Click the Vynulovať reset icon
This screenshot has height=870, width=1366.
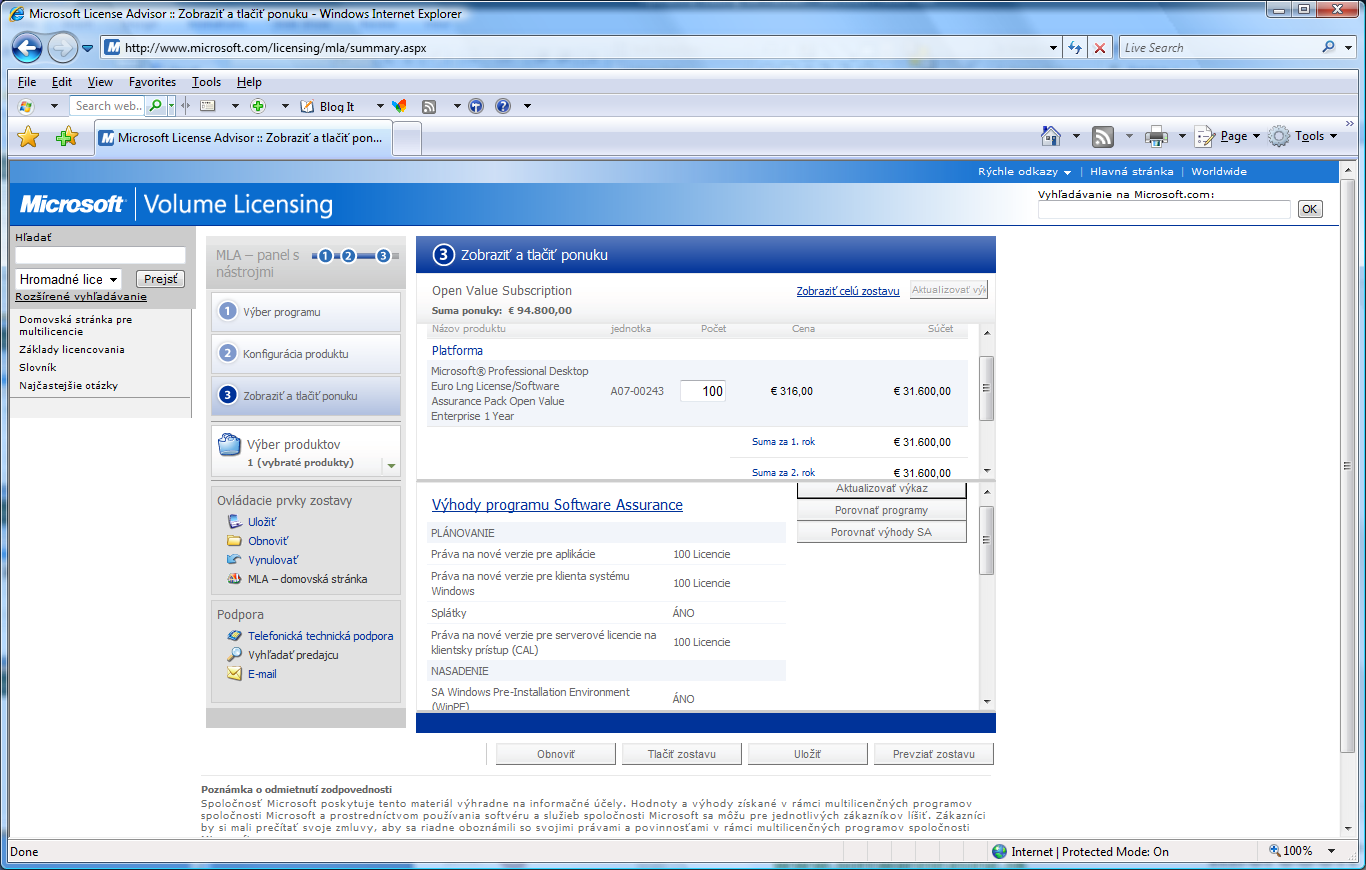(234, 560)
